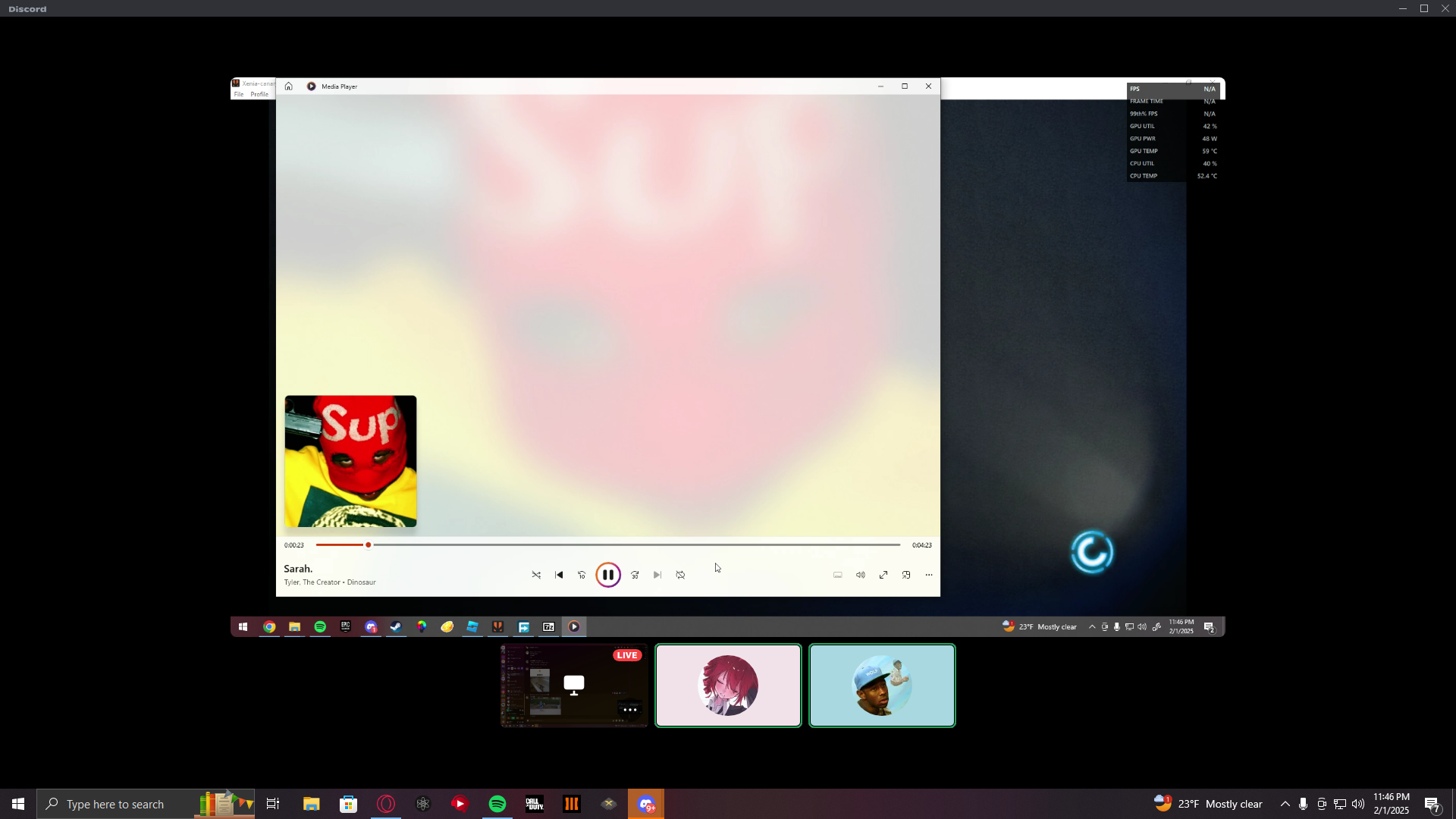1456x819 pixels.
Task: Open Spotify from the Windows taskbar
Action: point(497,804)
